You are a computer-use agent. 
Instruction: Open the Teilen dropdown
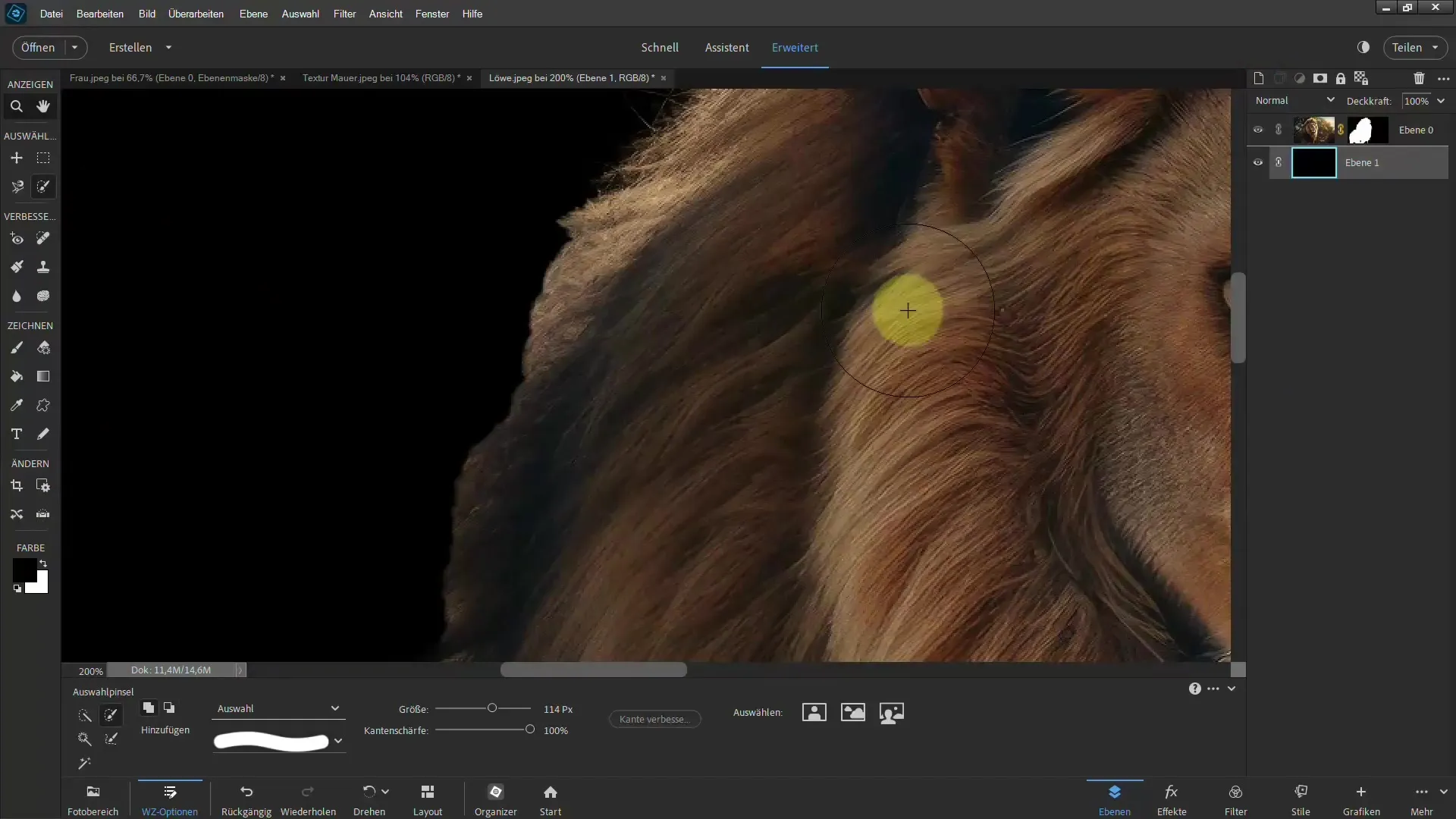(1436, 47)
